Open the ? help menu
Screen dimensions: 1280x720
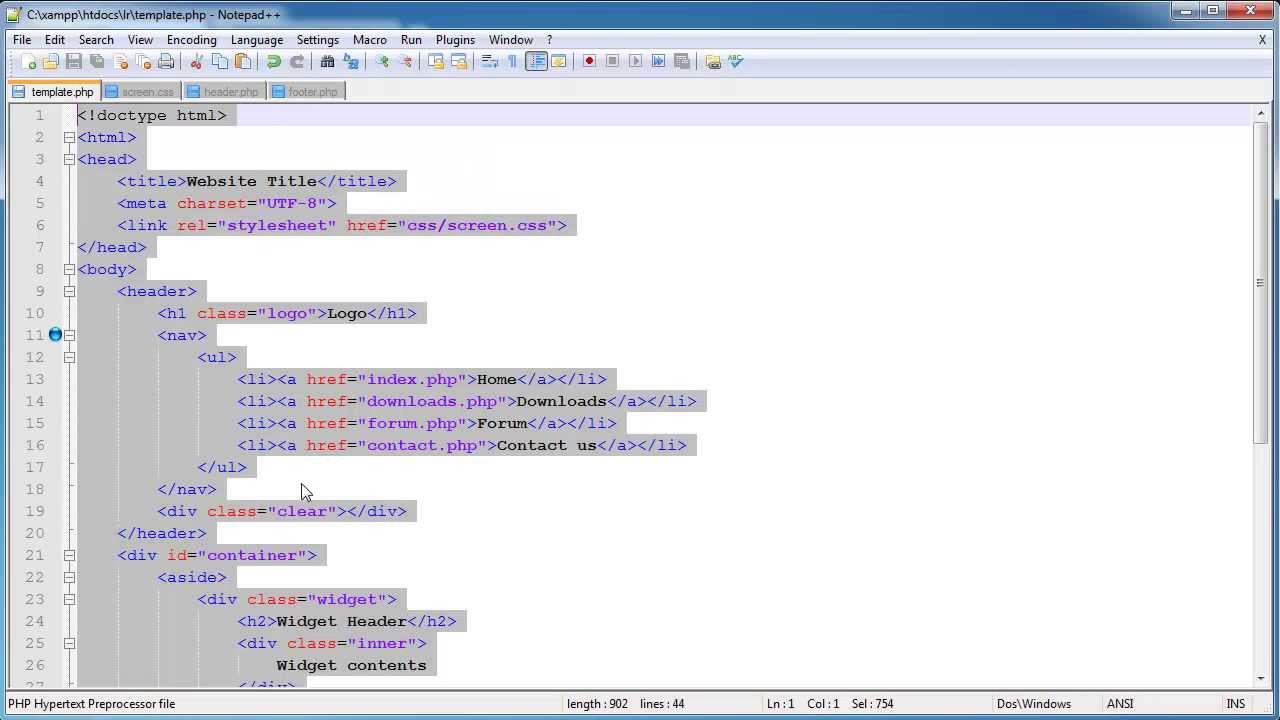tap(549, 40)
